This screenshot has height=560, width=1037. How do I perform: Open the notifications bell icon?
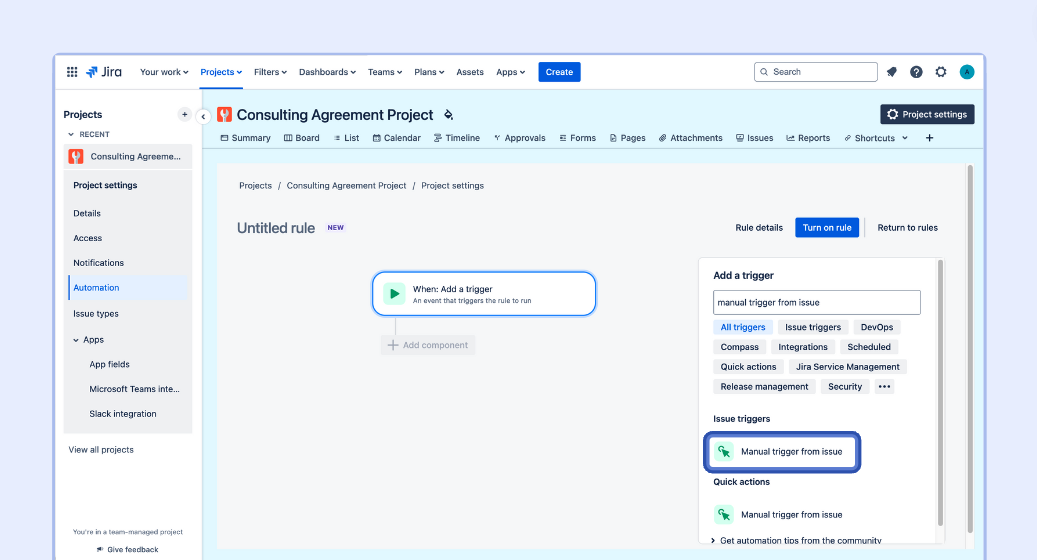891,72
